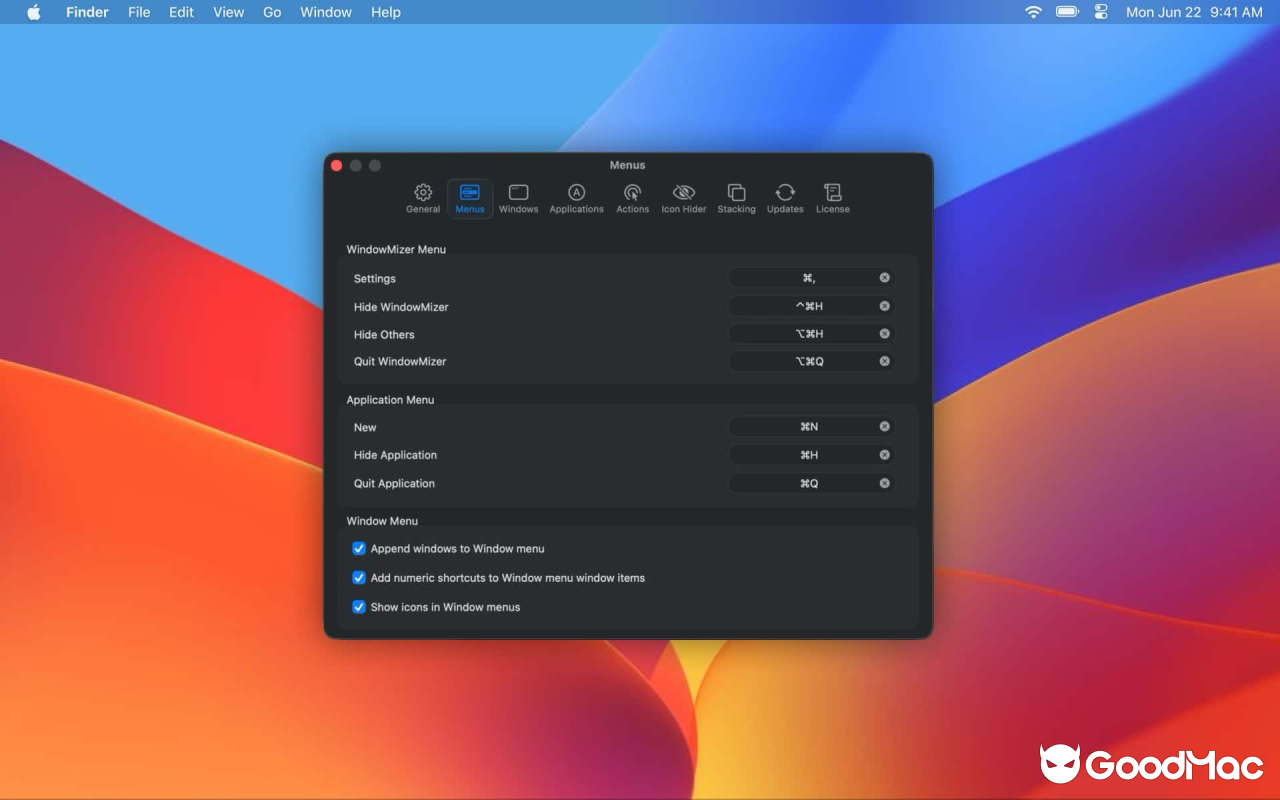Image resolution: width=1280 pixels, height=800 pixels.
Task: Clear the Quit Application shortcut
Action: 884,483
